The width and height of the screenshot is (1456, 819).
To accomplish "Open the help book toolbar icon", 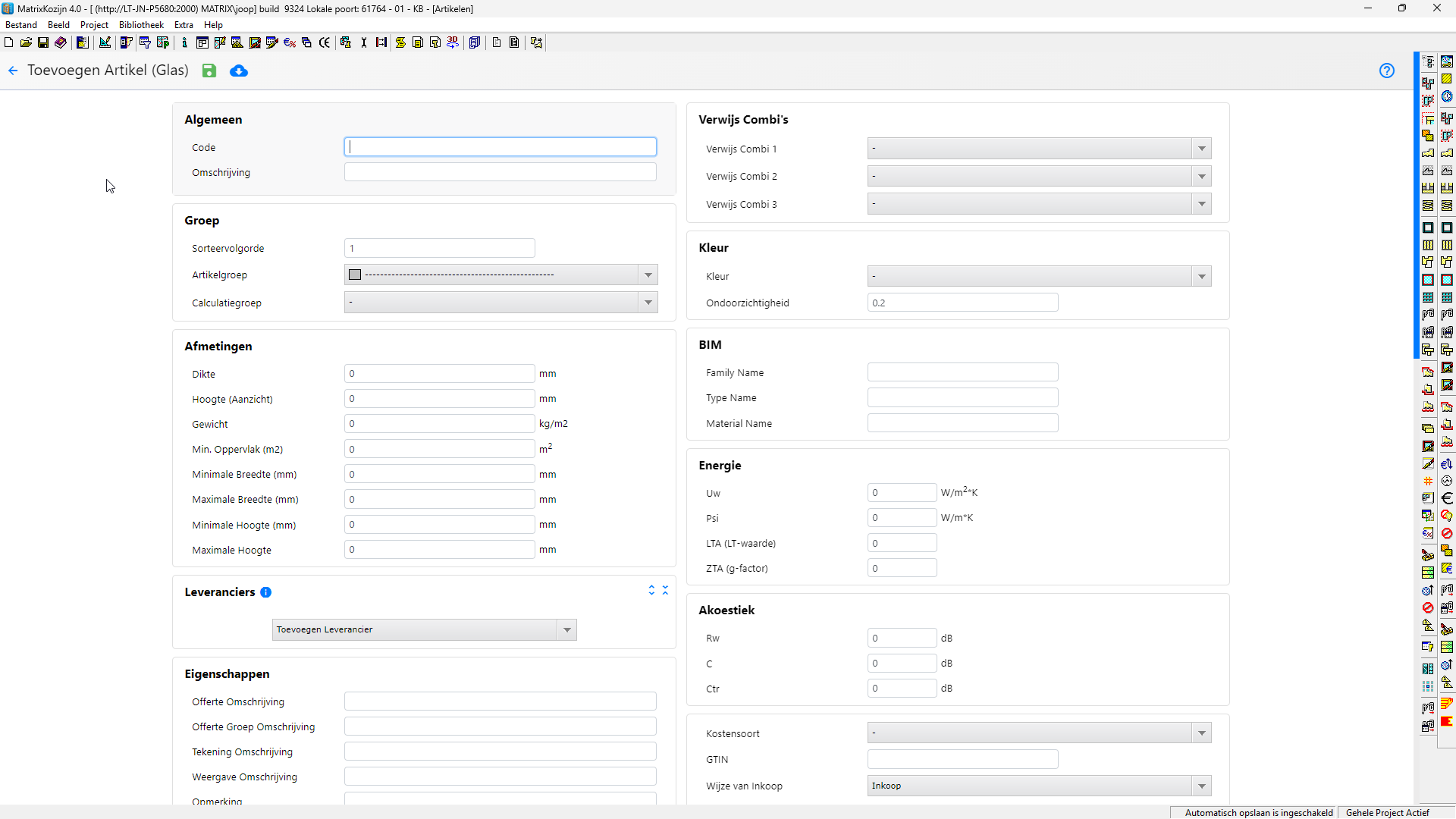I will click(60, 42).
